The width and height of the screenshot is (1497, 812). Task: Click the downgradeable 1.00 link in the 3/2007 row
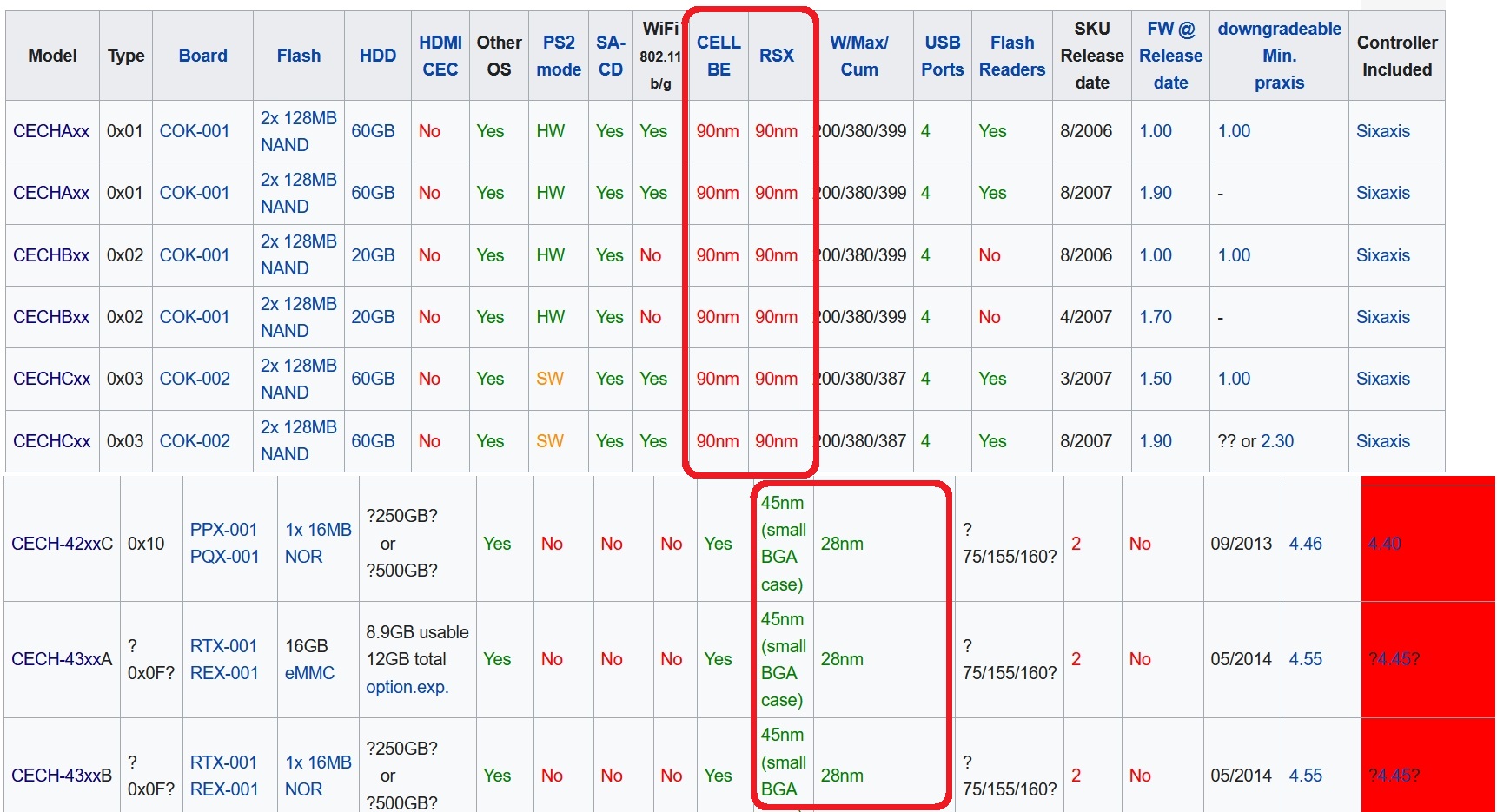point(1234,379)
